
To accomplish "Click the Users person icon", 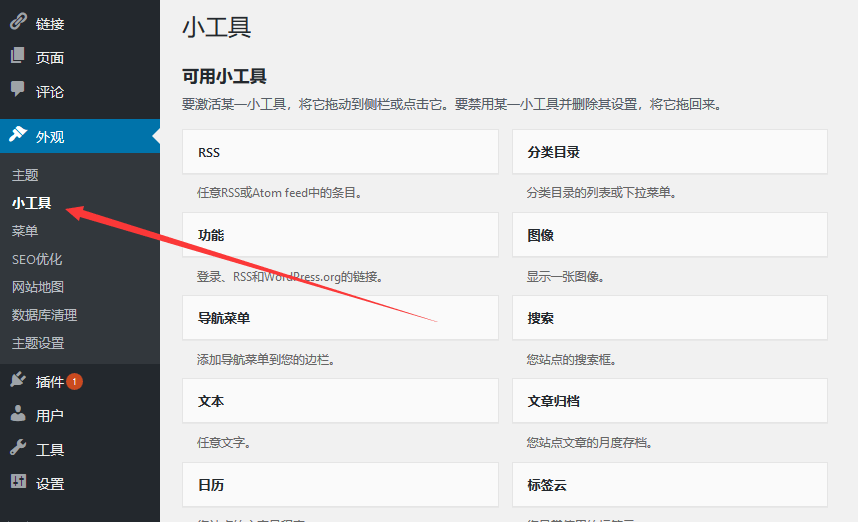I will coord(18,414).
